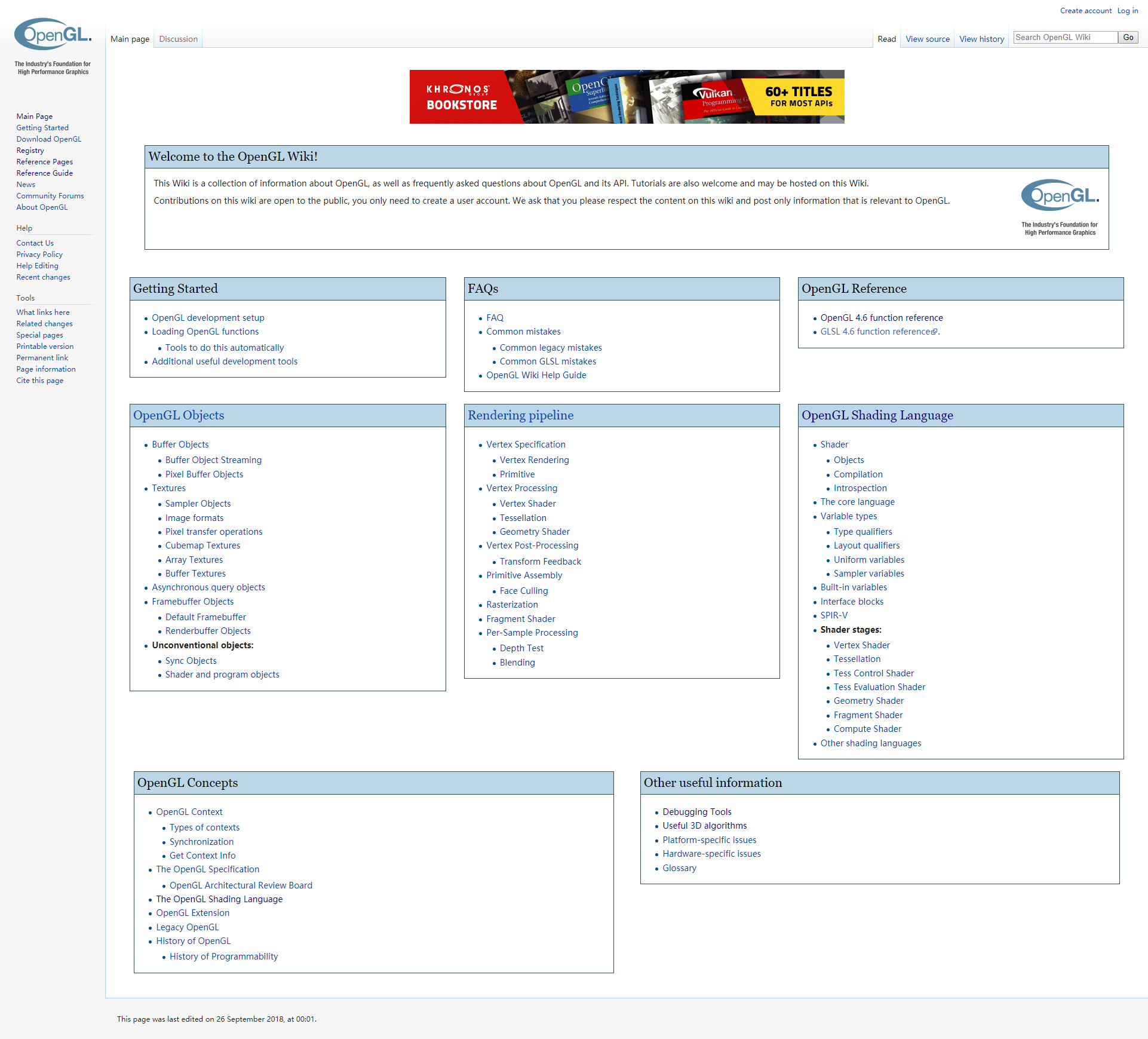The width and height of the screenshot is (1148, 1039).
Task: Switch to View source tab
Action: tap(927, 39)
